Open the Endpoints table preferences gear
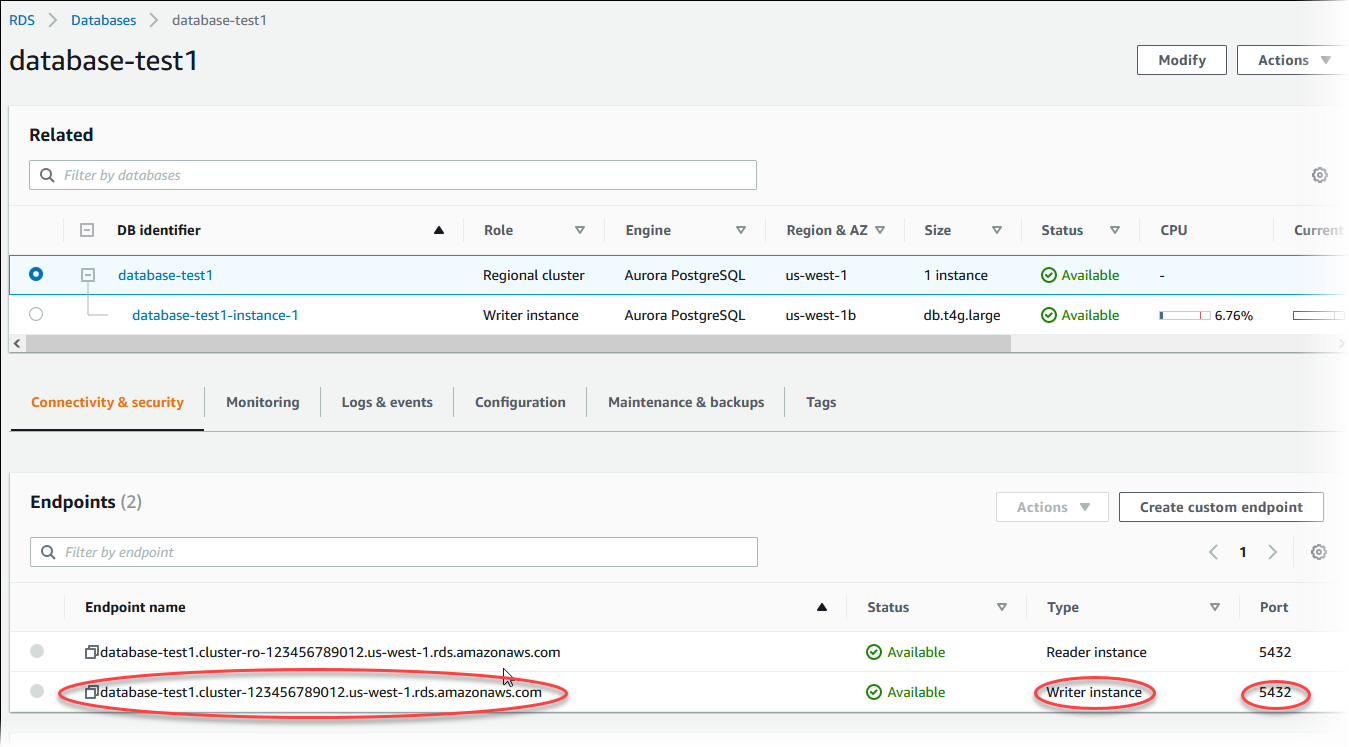1349x747 pixels. tap(1318, 551)
